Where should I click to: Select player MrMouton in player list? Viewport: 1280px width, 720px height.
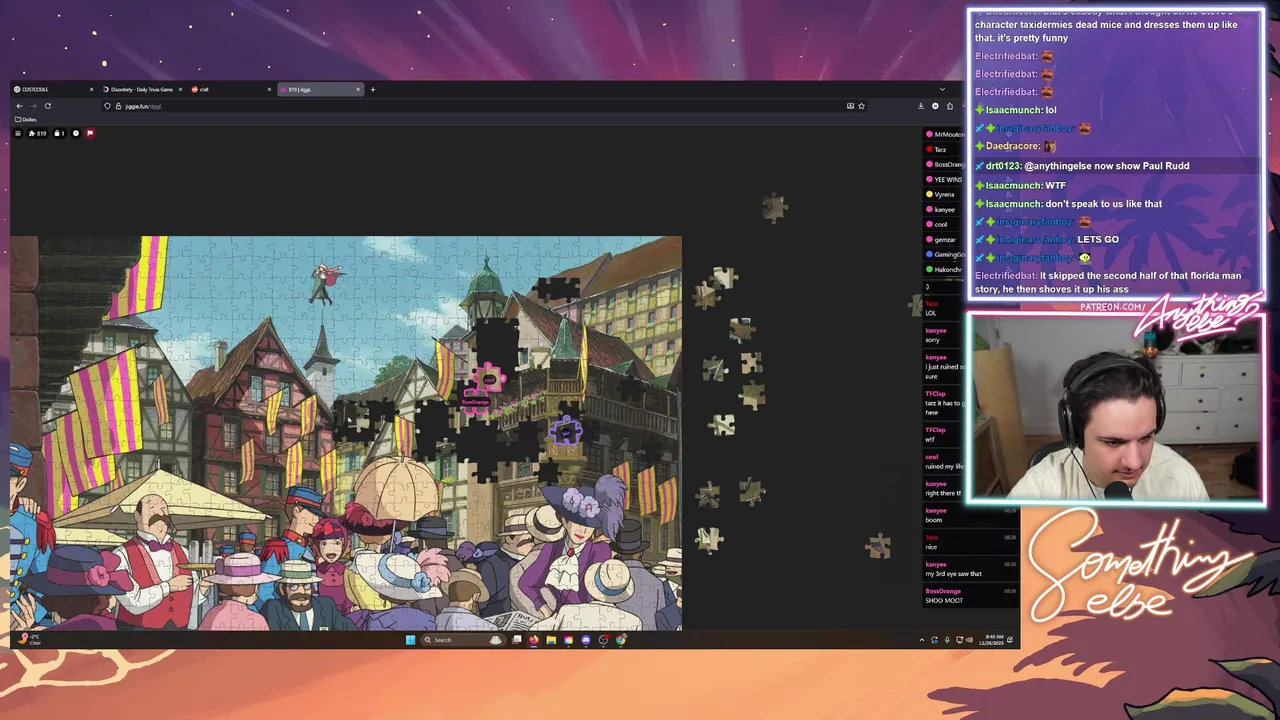pos(945,134)
